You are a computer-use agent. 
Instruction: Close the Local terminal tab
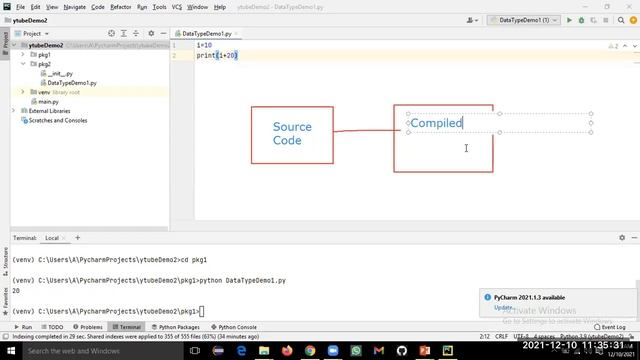pos(64,238)
